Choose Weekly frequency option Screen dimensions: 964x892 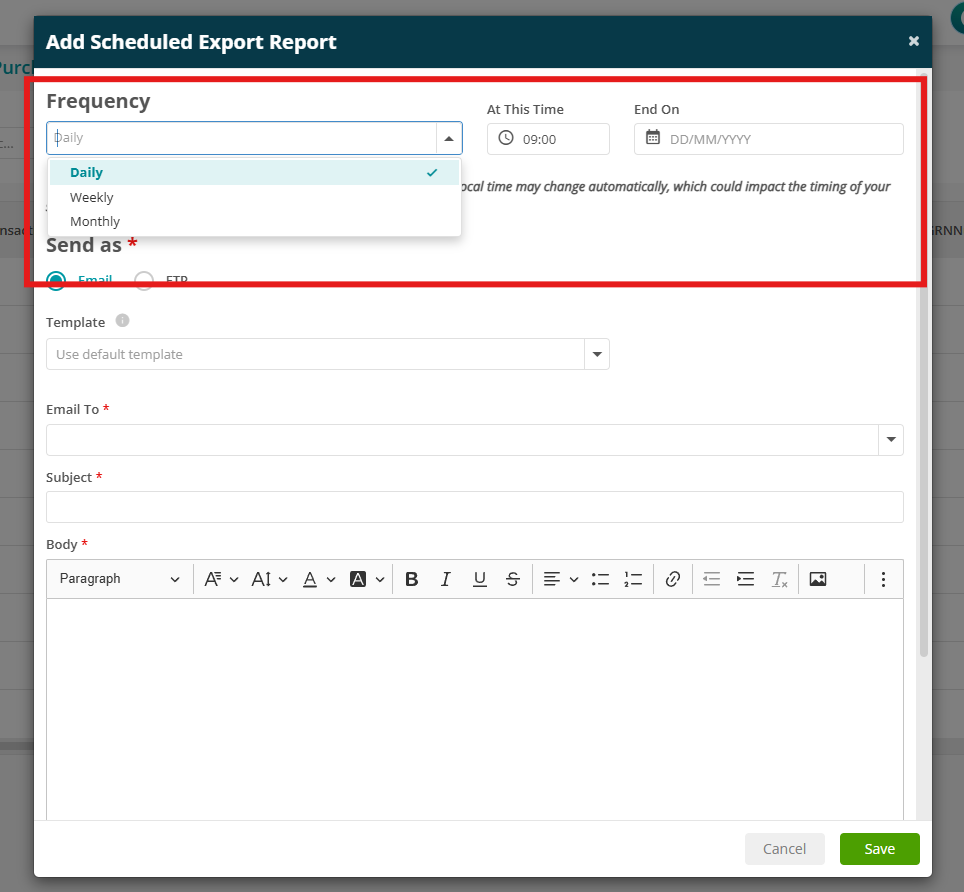(x=254, y=197)
